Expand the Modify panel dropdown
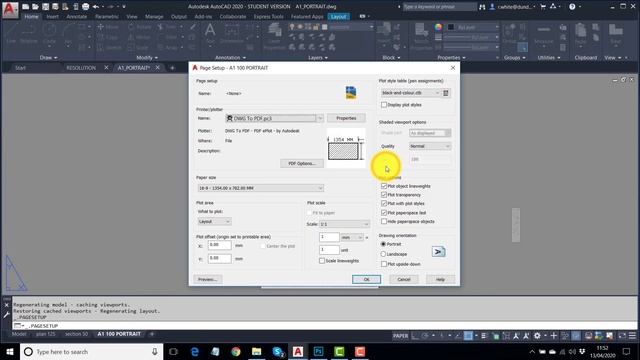The width and height of the screenshot is (640, 360). pos(147,58)
